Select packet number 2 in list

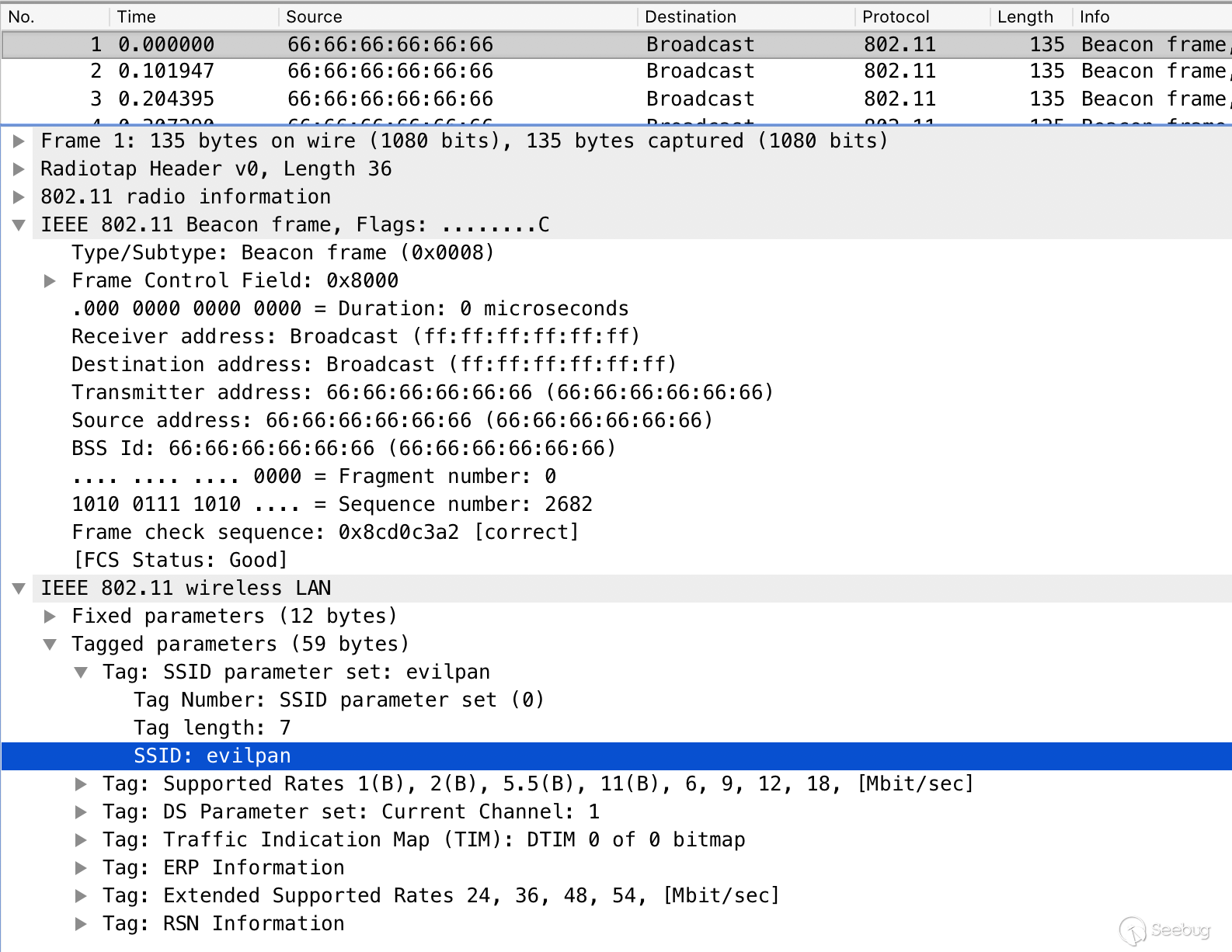click(x=616, y=71)
